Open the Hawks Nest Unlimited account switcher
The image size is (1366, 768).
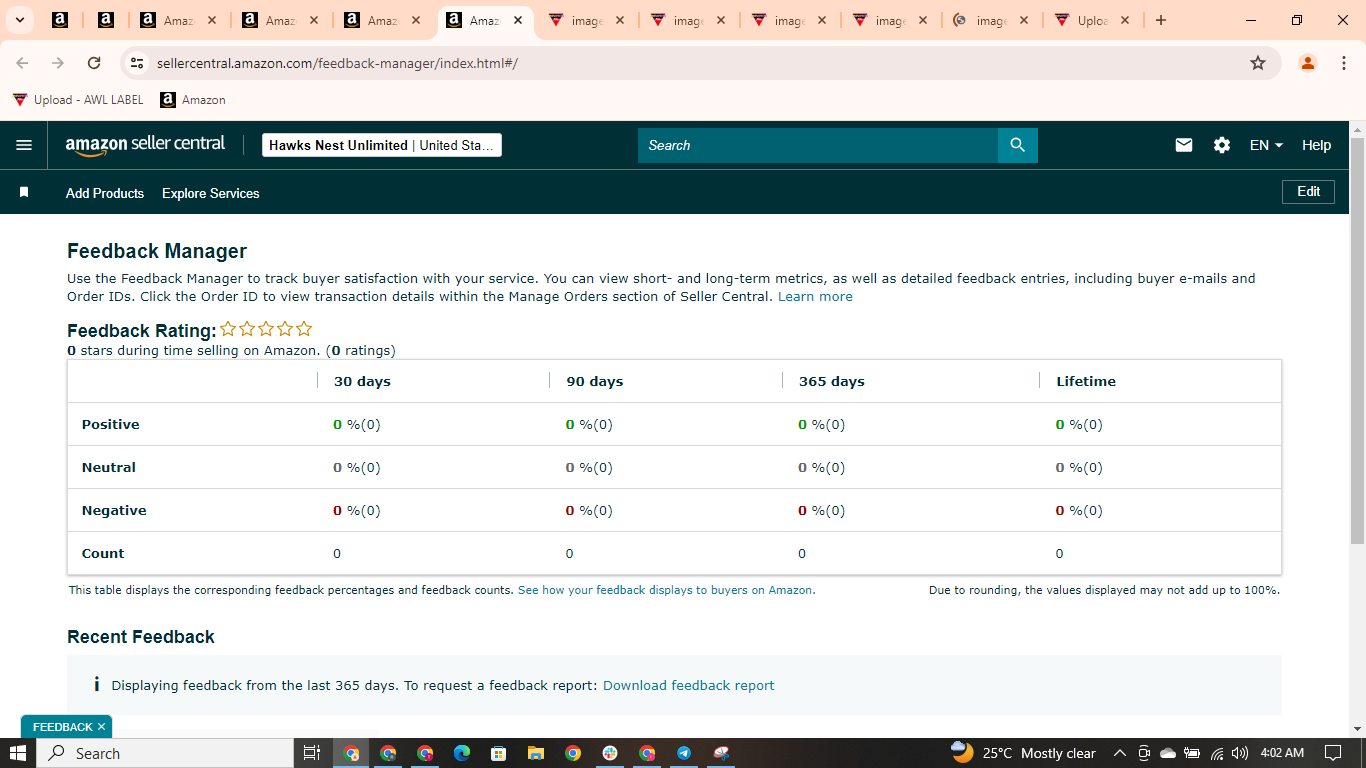[382, 145]
